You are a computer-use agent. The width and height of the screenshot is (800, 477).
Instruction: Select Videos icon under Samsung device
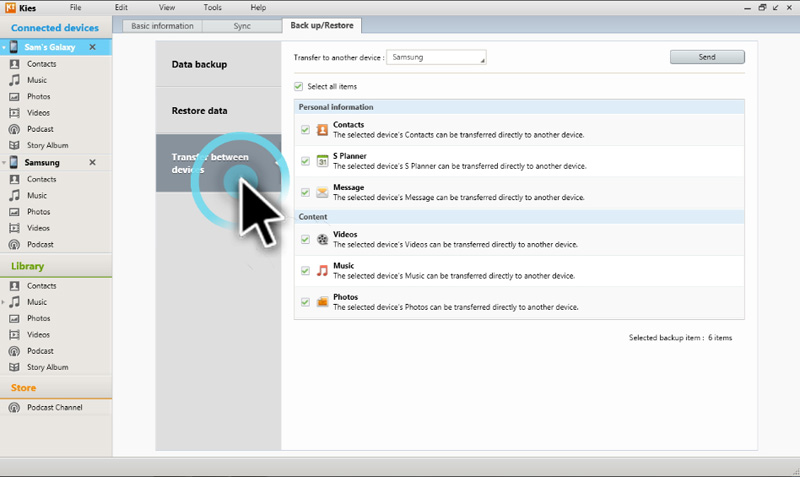click(x=14, y=228)
